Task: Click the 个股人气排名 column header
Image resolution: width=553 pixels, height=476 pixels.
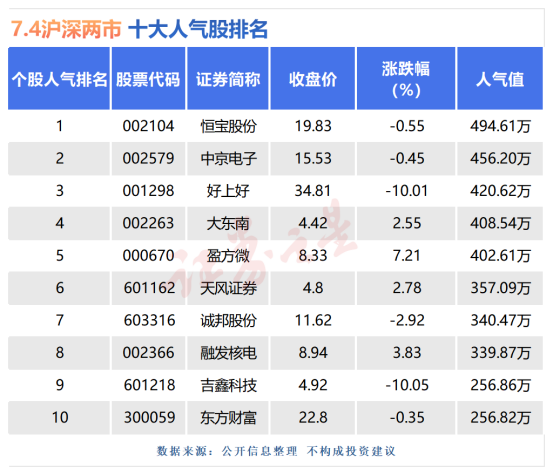Action: click(x=59, y=79)
